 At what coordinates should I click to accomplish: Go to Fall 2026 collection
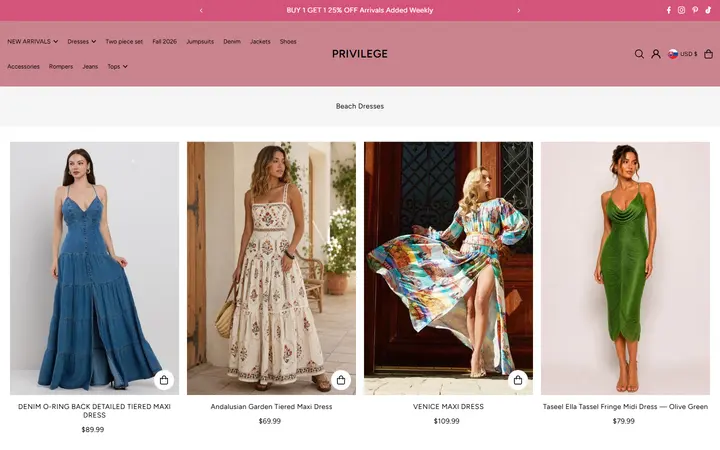164,41
